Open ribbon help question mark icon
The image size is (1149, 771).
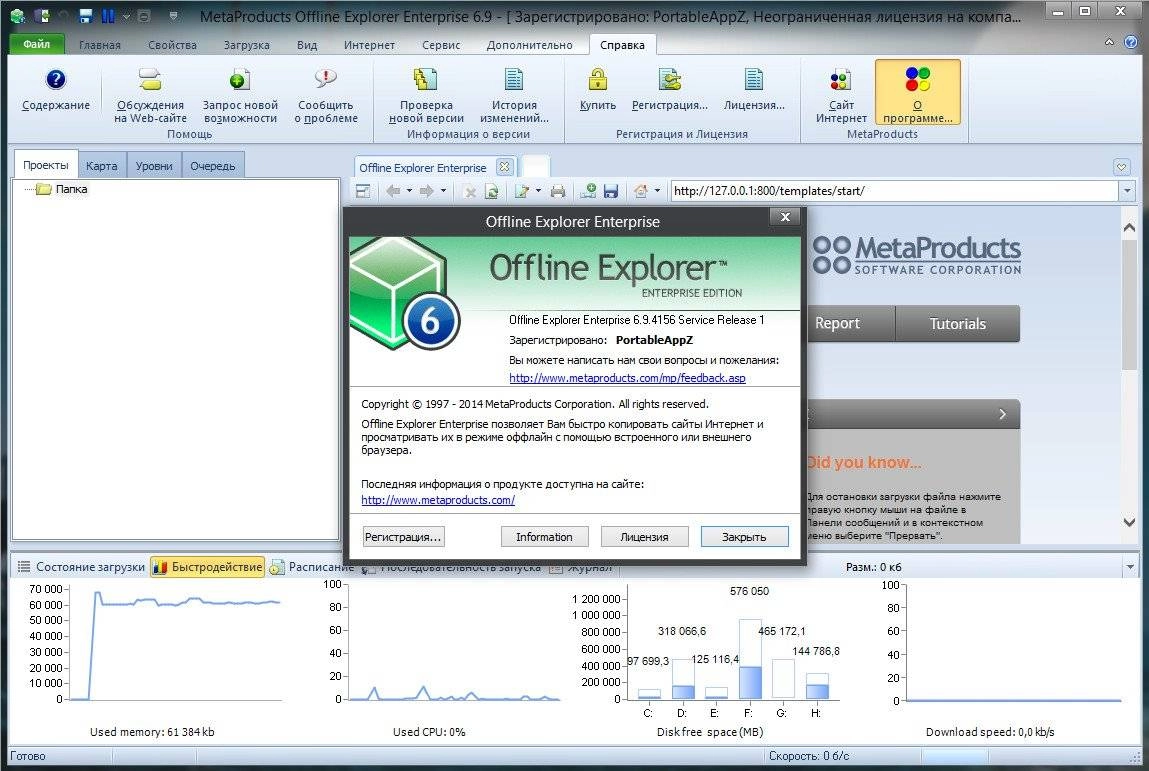[1131, 42]
